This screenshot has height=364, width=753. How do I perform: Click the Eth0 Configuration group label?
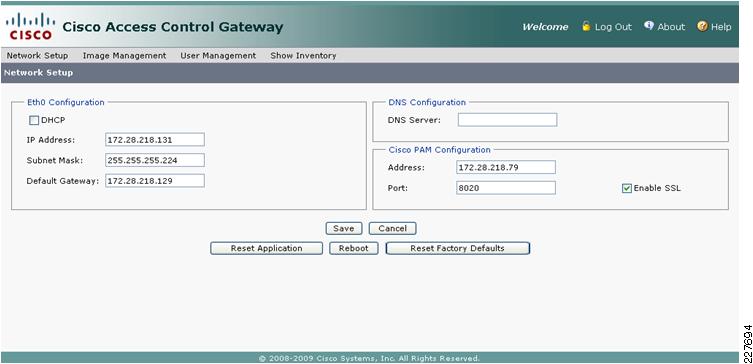[66, 102]
